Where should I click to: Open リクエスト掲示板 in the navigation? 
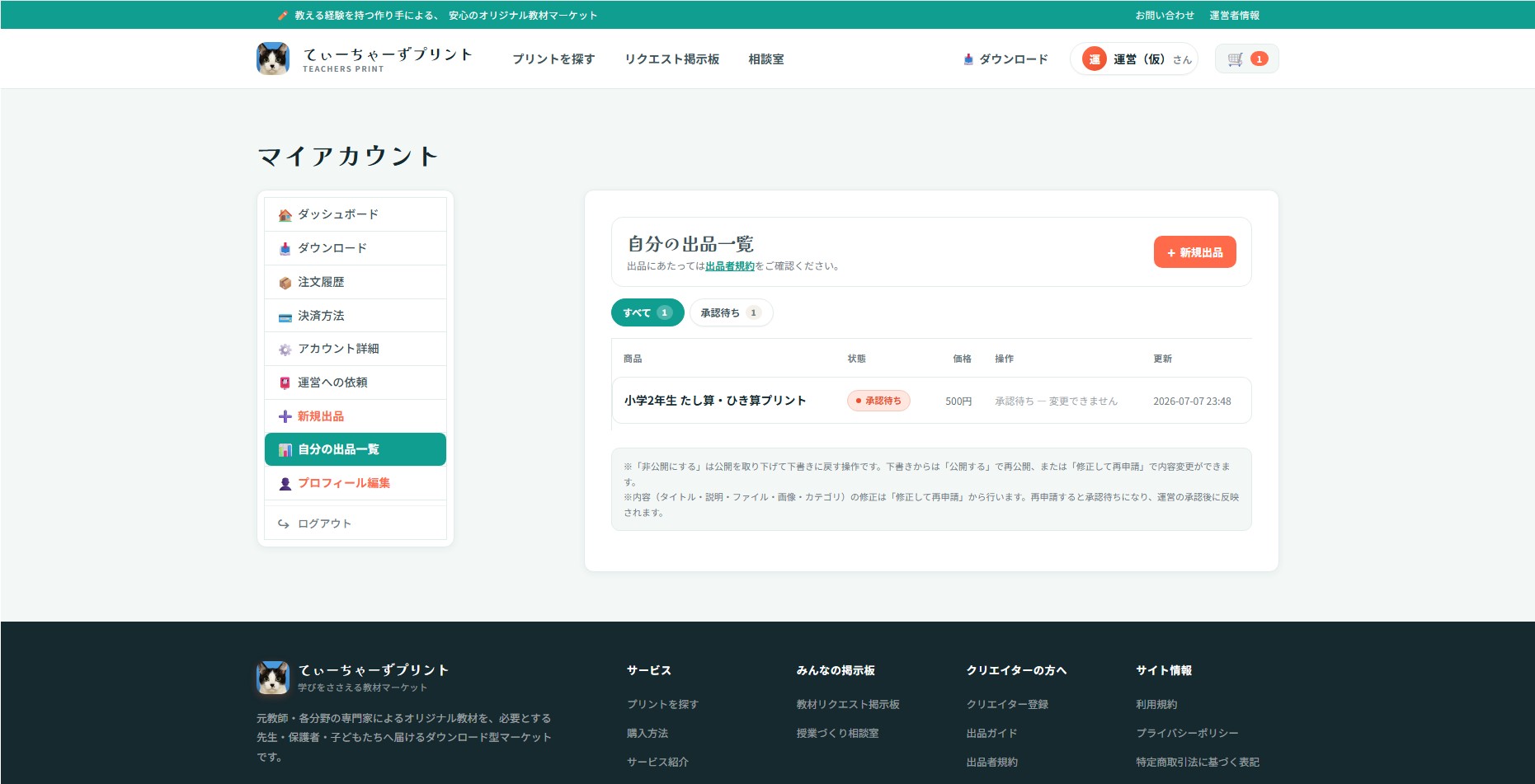(672, 59)
